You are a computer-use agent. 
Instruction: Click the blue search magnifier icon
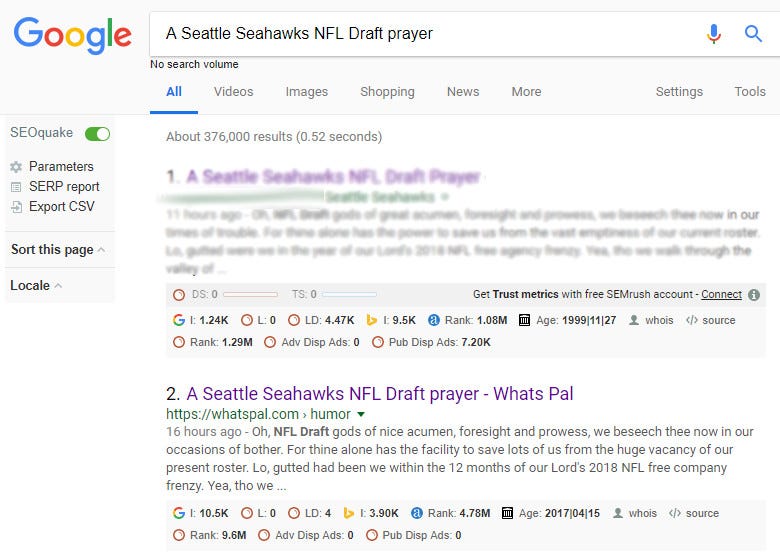pyautogui.click(x=753, y=34)
